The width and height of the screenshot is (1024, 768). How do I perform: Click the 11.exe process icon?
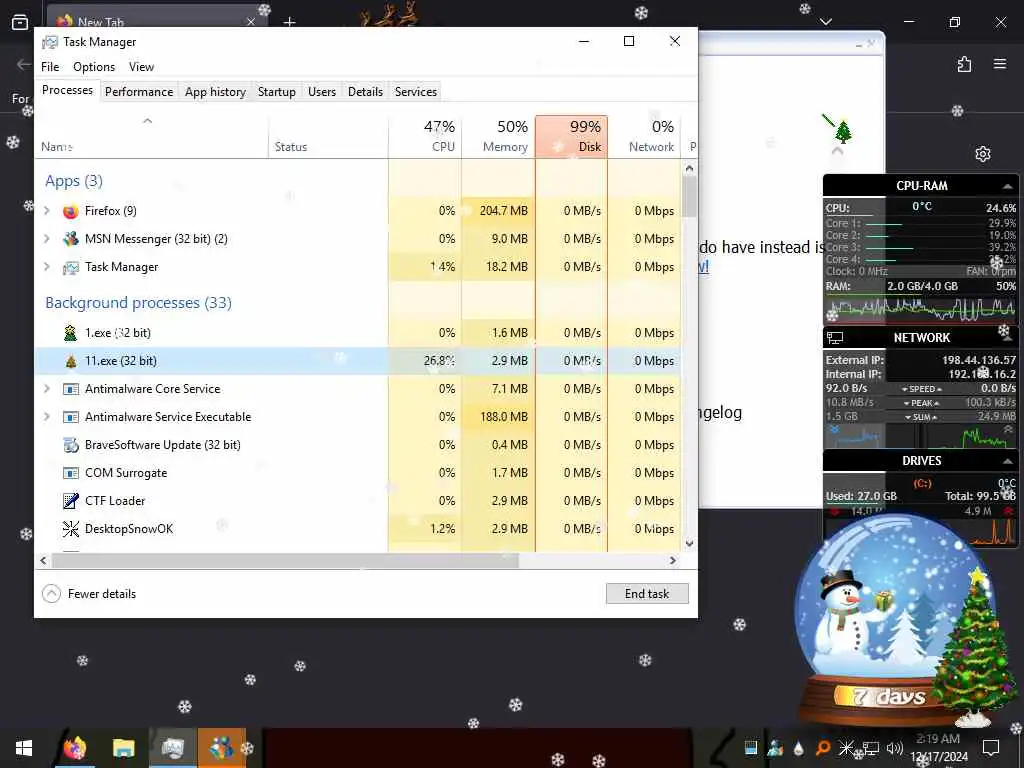pyautogui.click(x=71, y=361)
